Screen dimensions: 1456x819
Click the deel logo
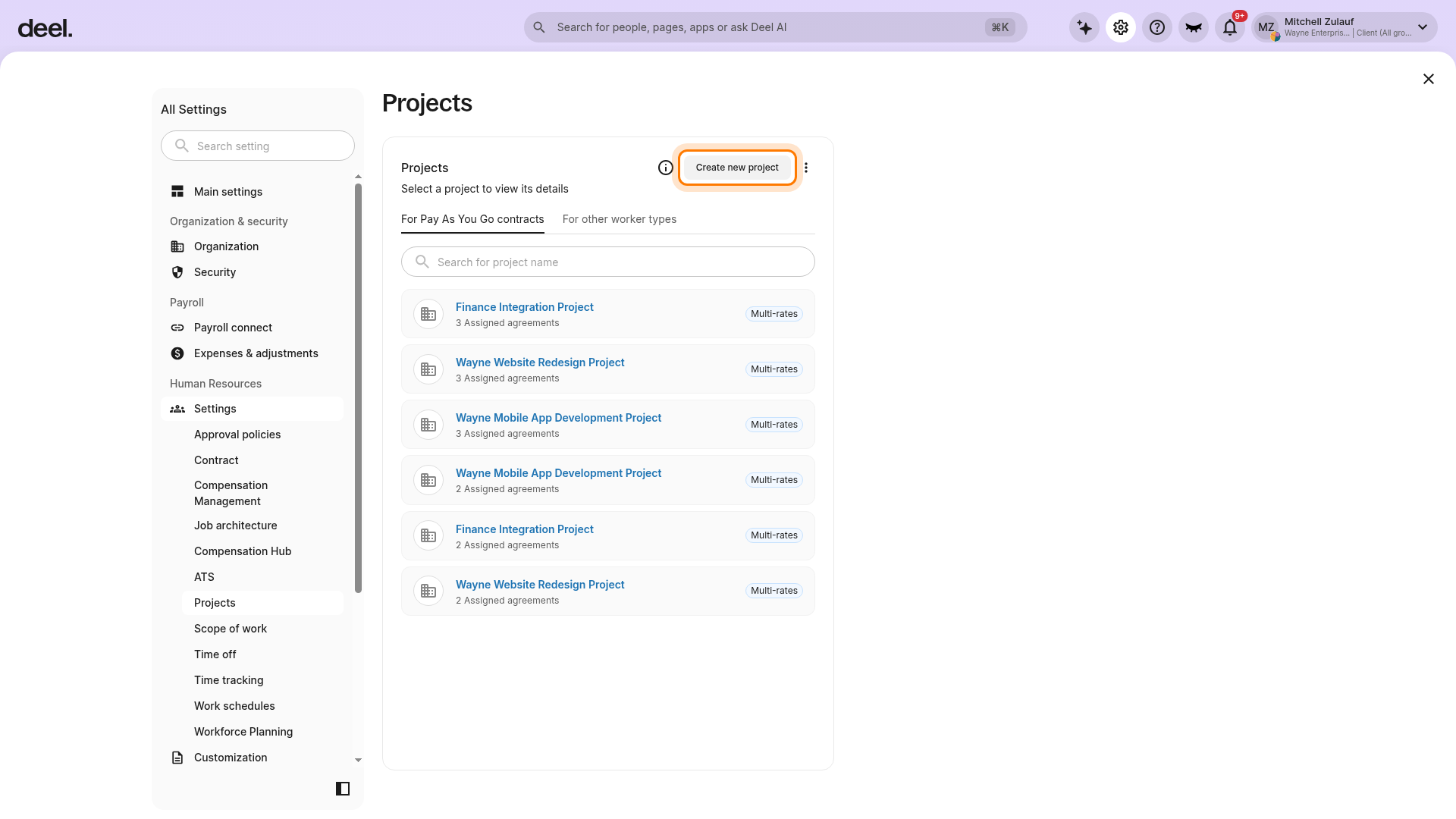point(45,28)
